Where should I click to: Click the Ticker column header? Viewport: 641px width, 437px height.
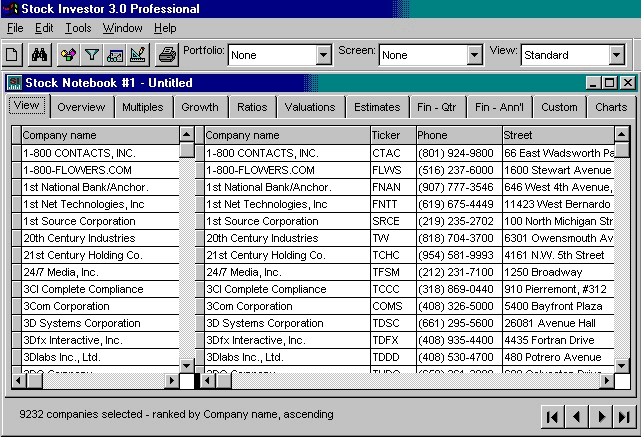click(x=392, y=135)
